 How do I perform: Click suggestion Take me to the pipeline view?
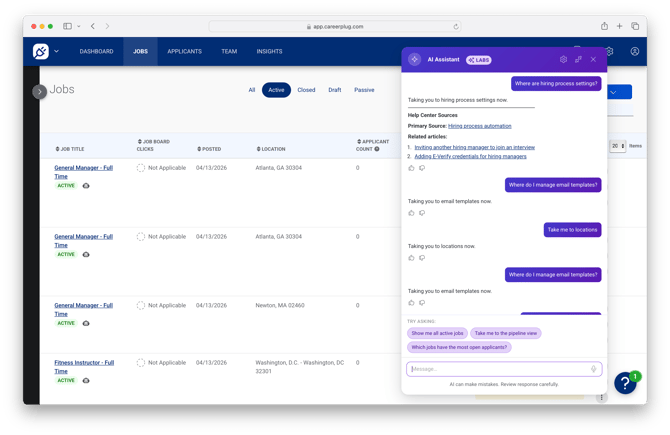505,333
